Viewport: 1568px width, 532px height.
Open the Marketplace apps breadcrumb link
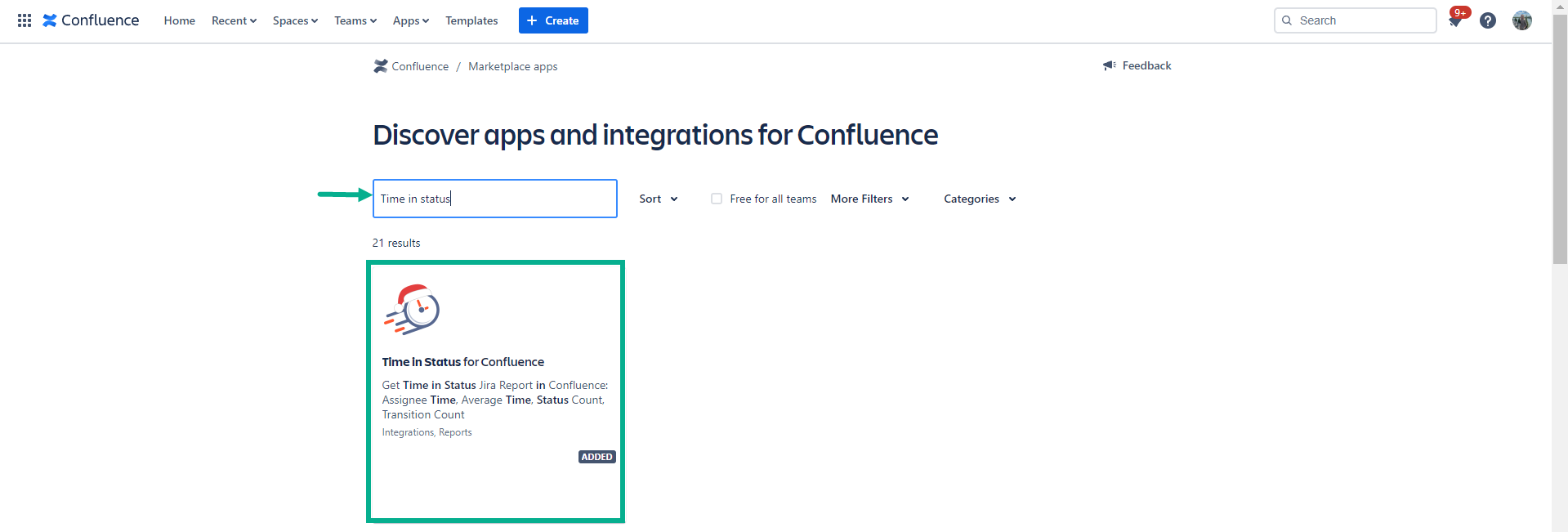512,66
